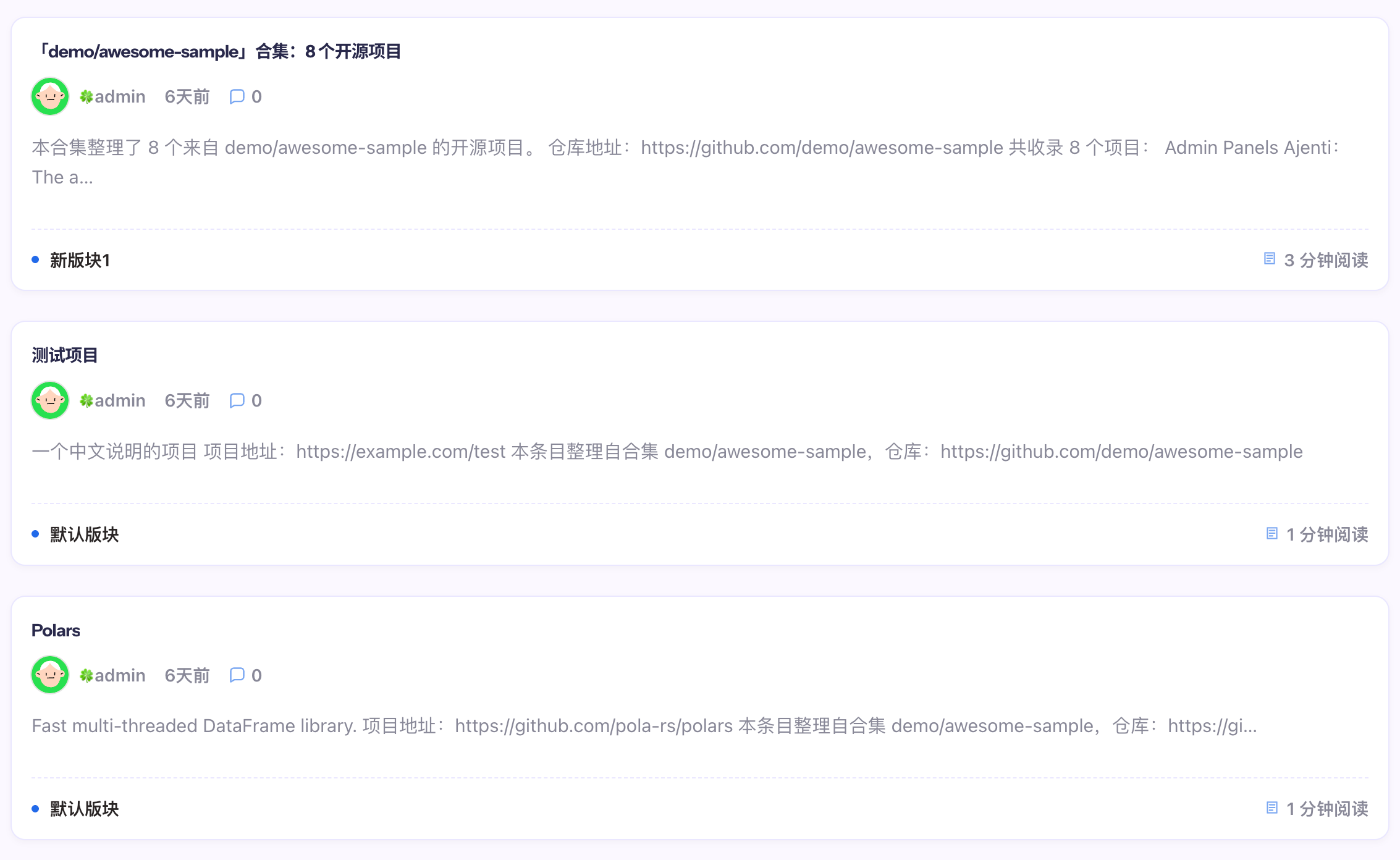Click admin avatar on the demo/awesome-sample post

[50, 96]
